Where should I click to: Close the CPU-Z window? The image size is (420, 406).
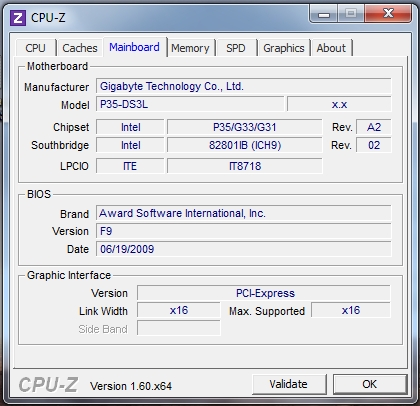click(x=388, y=14)
